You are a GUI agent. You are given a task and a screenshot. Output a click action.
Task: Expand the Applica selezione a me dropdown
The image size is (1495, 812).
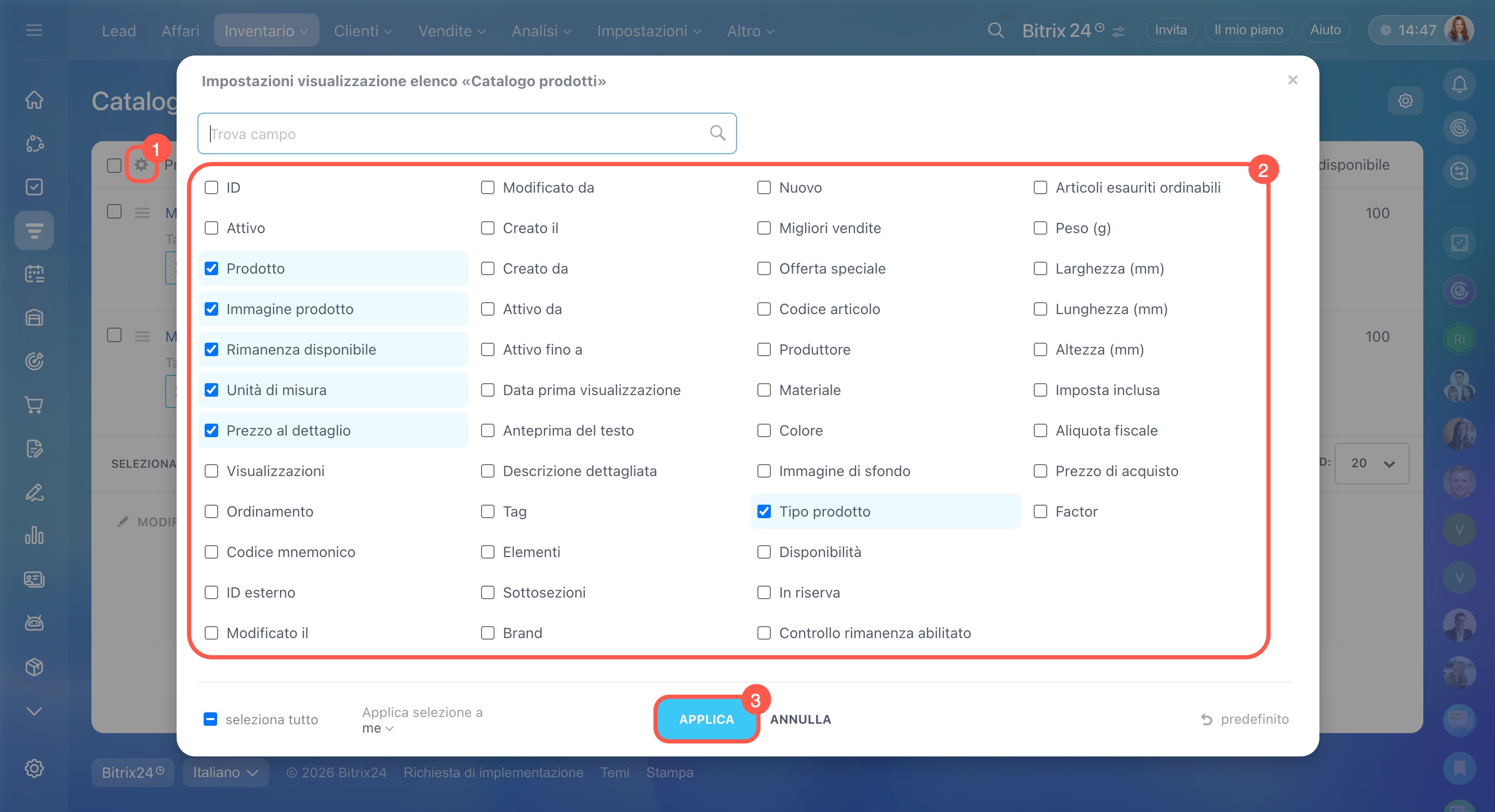tap(378, 728)
